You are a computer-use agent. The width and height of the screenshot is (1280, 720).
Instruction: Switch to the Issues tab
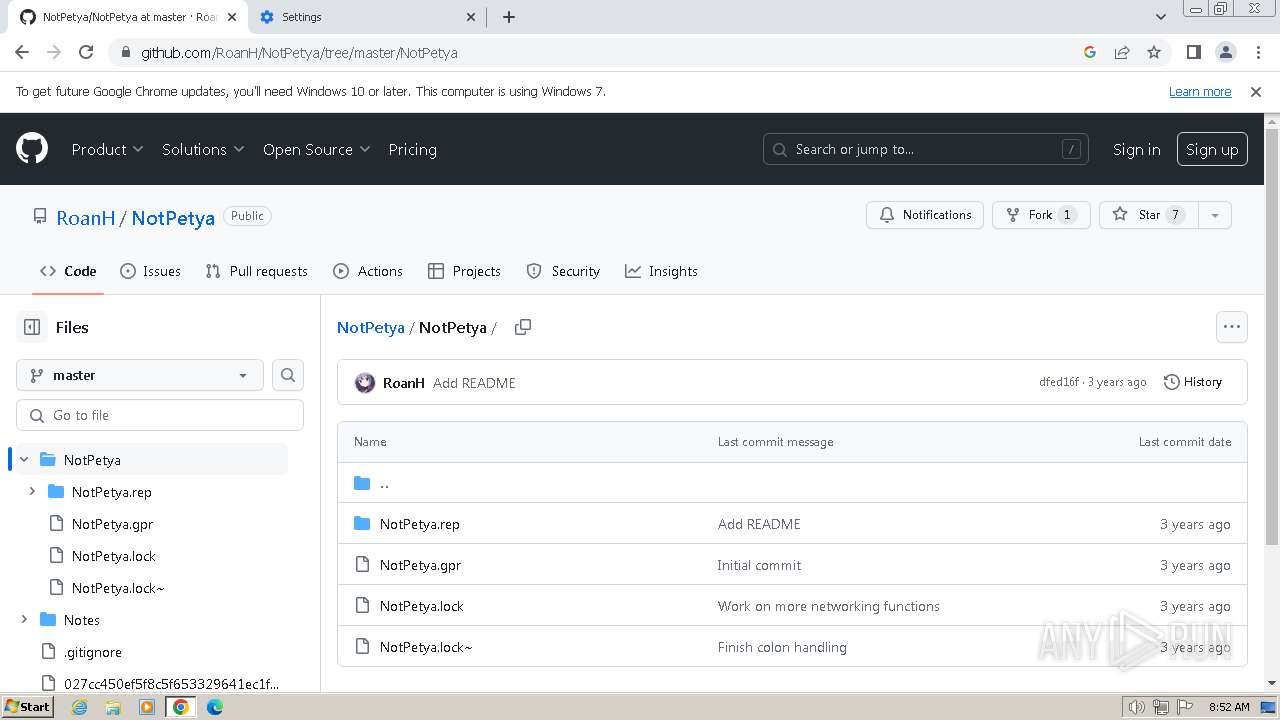tap(150, 271)
